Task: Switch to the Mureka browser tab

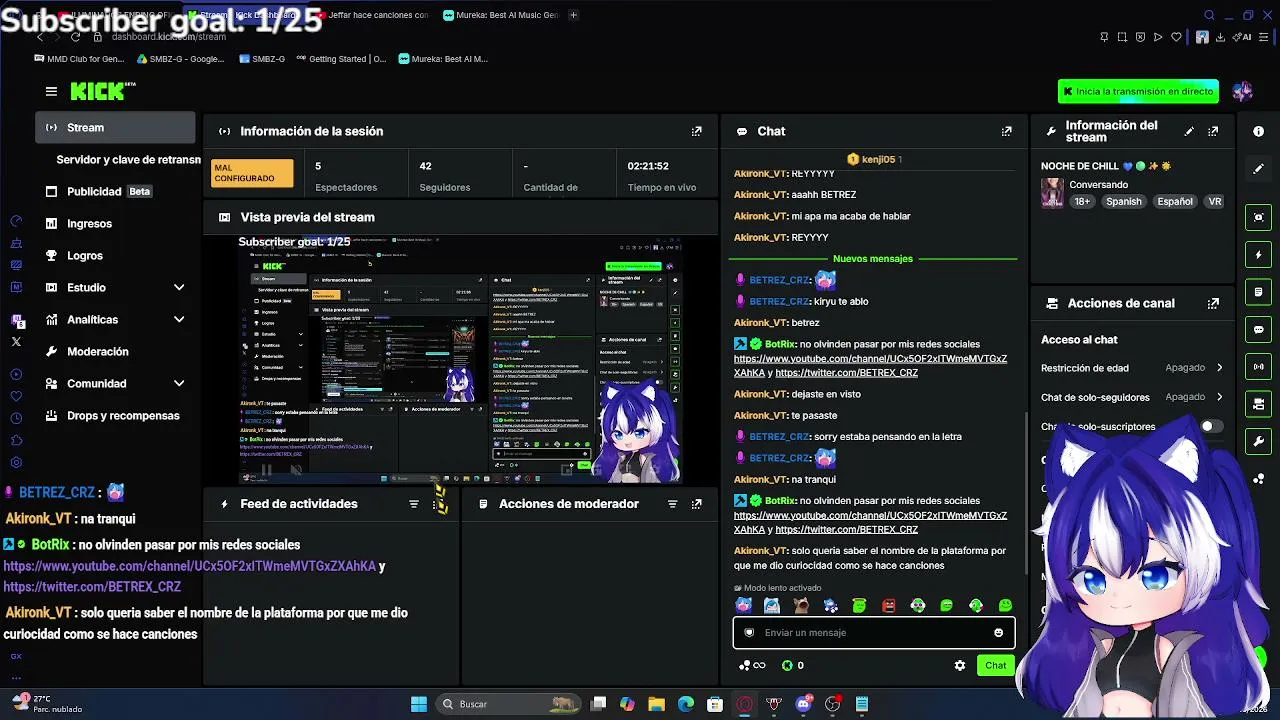Action: [x=500, y=15]
